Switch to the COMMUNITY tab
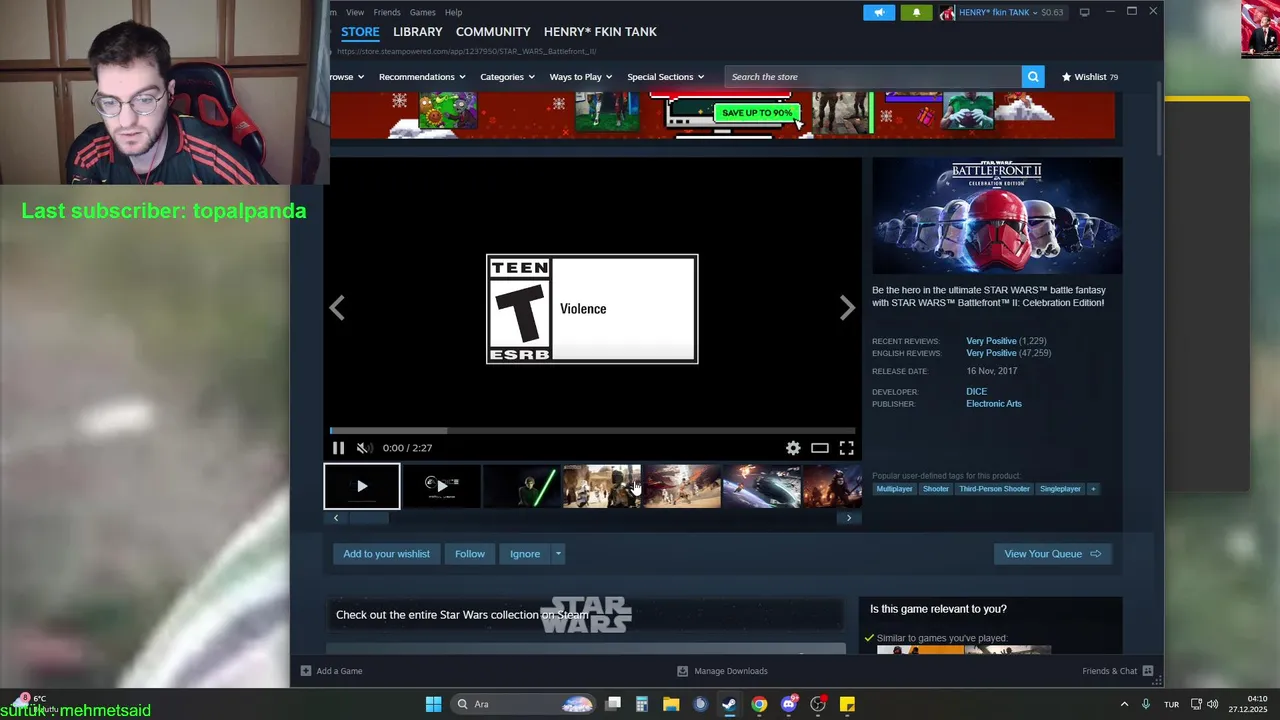1280x720 pixels. coord(493,32)
